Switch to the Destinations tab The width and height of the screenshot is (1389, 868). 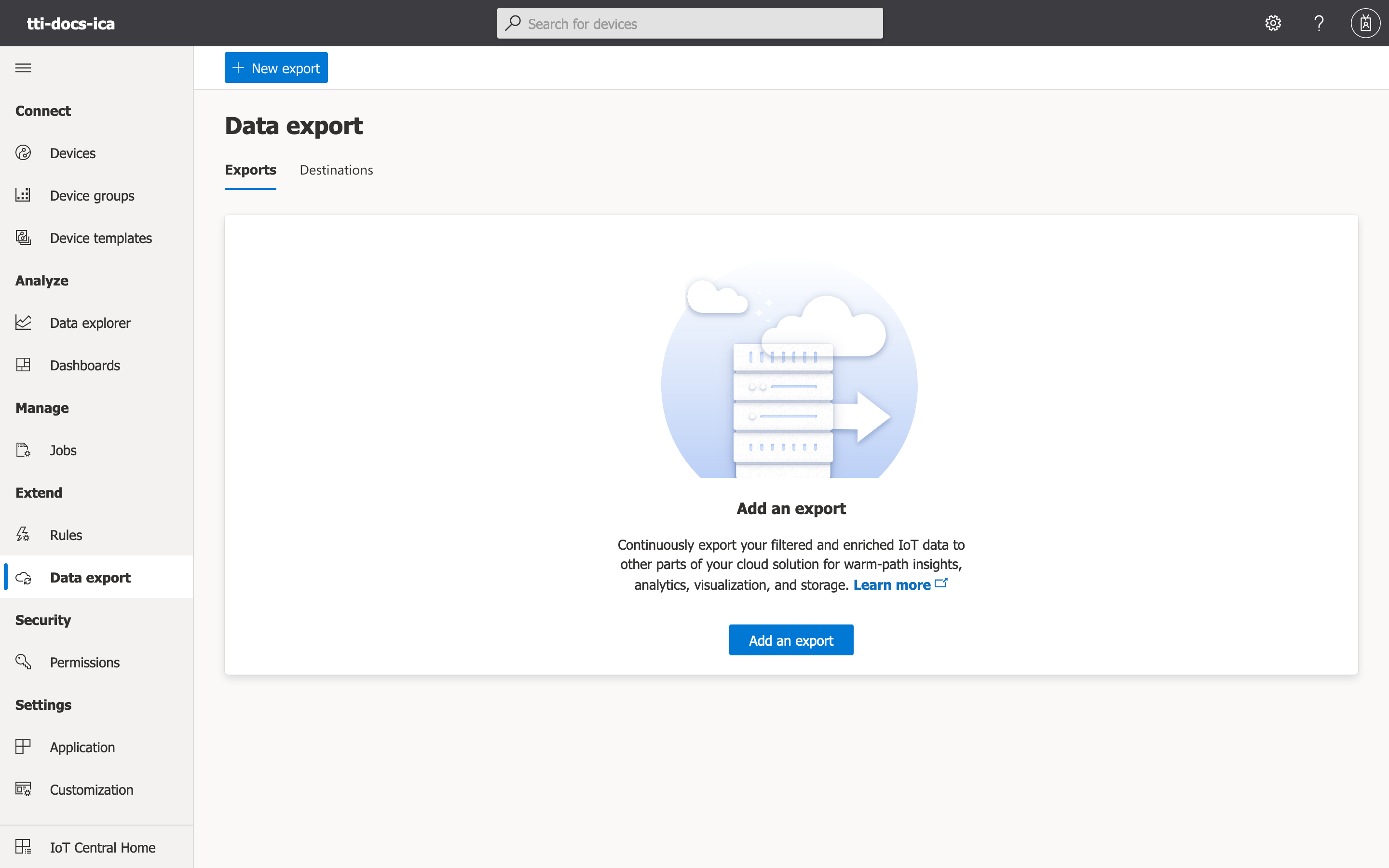336,170
